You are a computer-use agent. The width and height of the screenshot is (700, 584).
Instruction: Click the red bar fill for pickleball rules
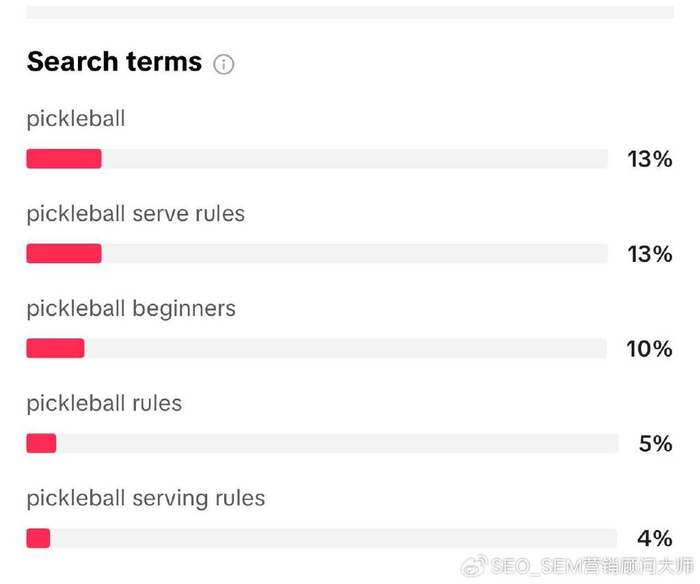(41, 443)
